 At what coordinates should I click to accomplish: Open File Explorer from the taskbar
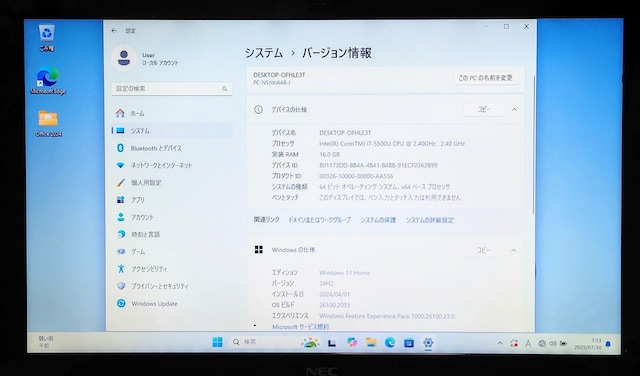[x=371, y=343]
